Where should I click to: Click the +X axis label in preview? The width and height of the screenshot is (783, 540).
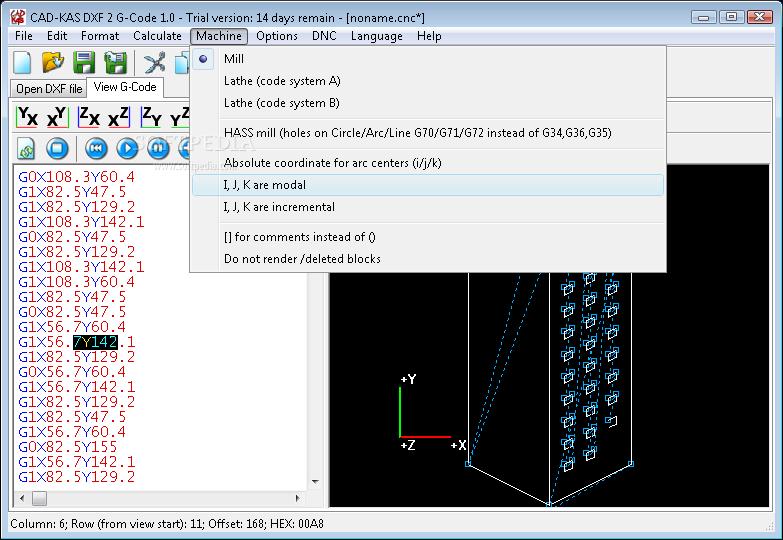pyautogui.click(x=458, y=445)
